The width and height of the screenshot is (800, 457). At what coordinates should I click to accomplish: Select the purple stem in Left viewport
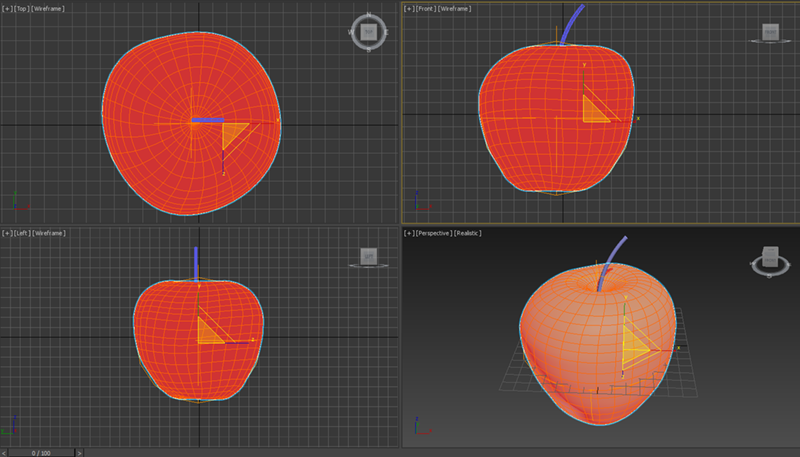(196, 264)
